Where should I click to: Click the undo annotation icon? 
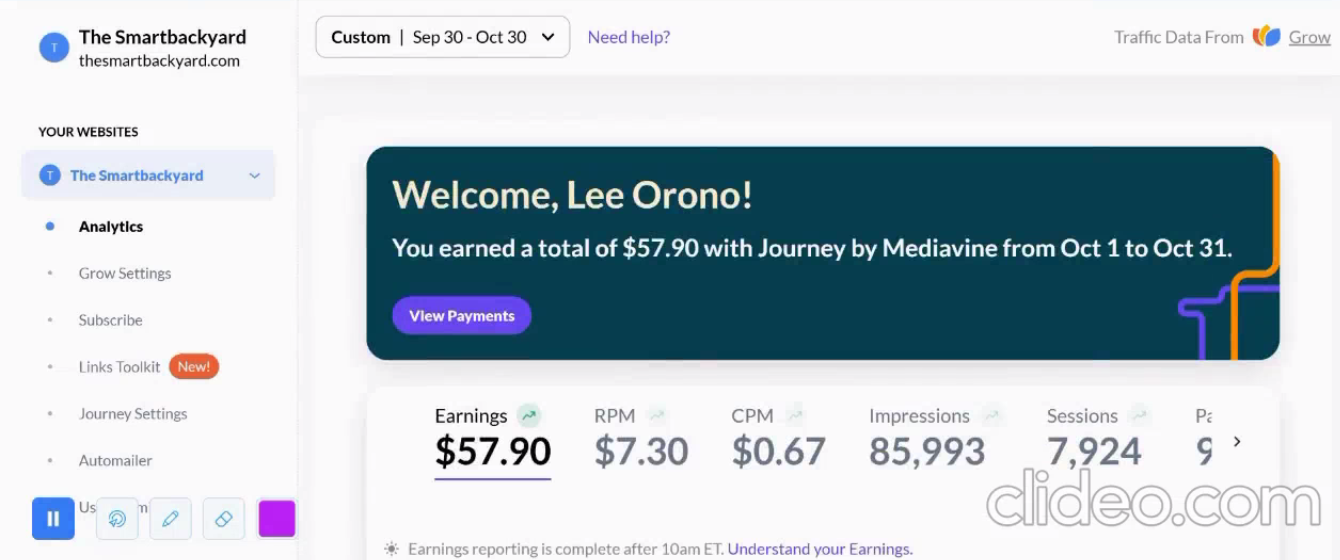pyautogui.click(x=117, y=518)
